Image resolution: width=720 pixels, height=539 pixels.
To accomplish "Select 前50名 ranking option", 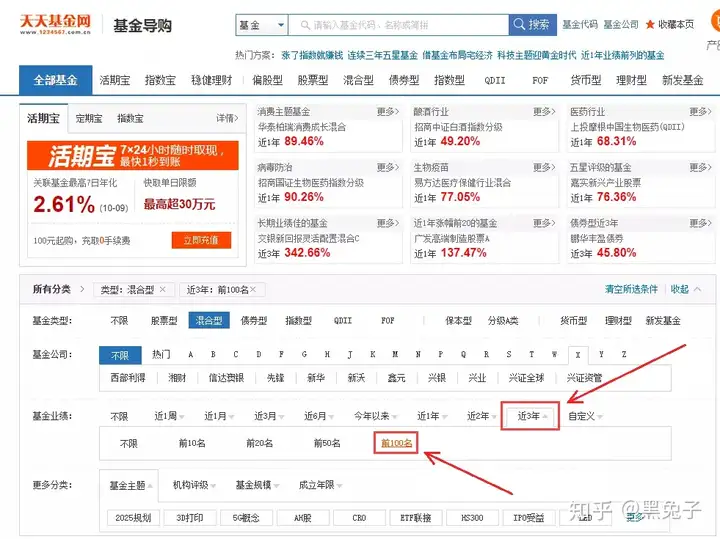I will tap(327, 443).
